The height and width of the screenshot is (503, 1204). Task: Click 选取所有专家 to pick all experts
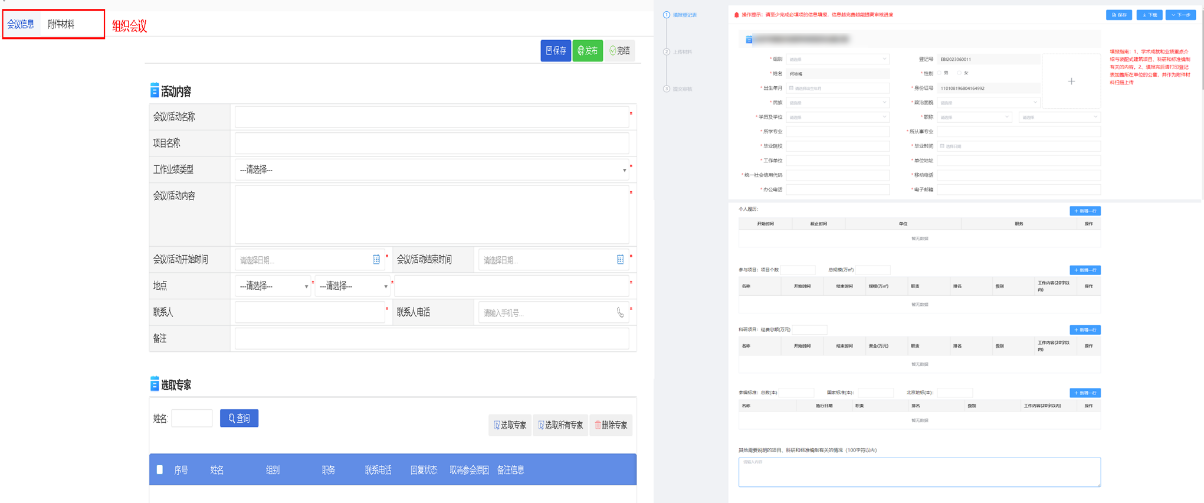[560, 425]
